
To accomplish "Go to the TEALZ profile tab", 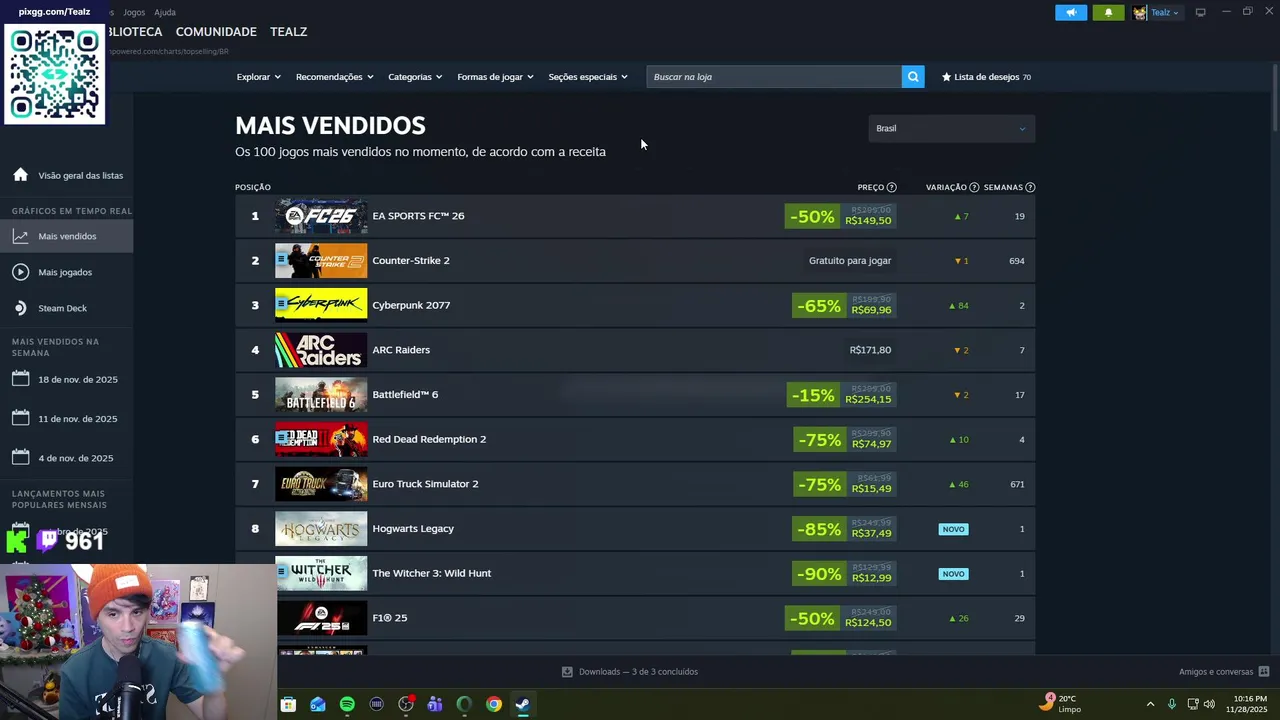I will click(288, 32).
